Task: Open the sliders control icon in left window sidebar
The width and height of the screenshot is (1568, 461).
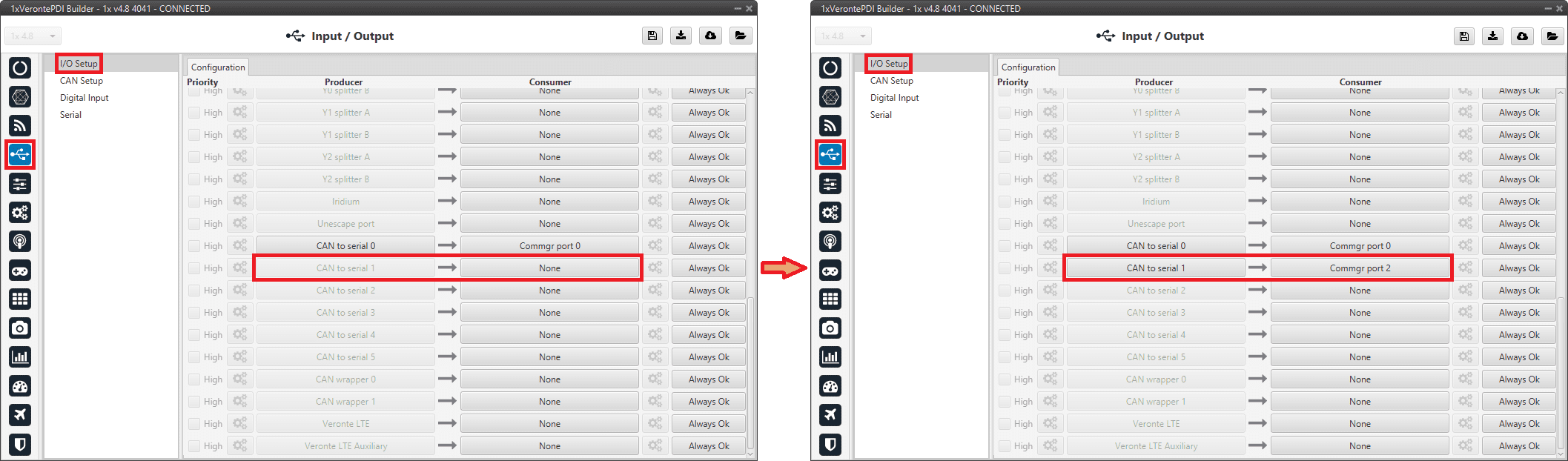Action: coord(20,184)
